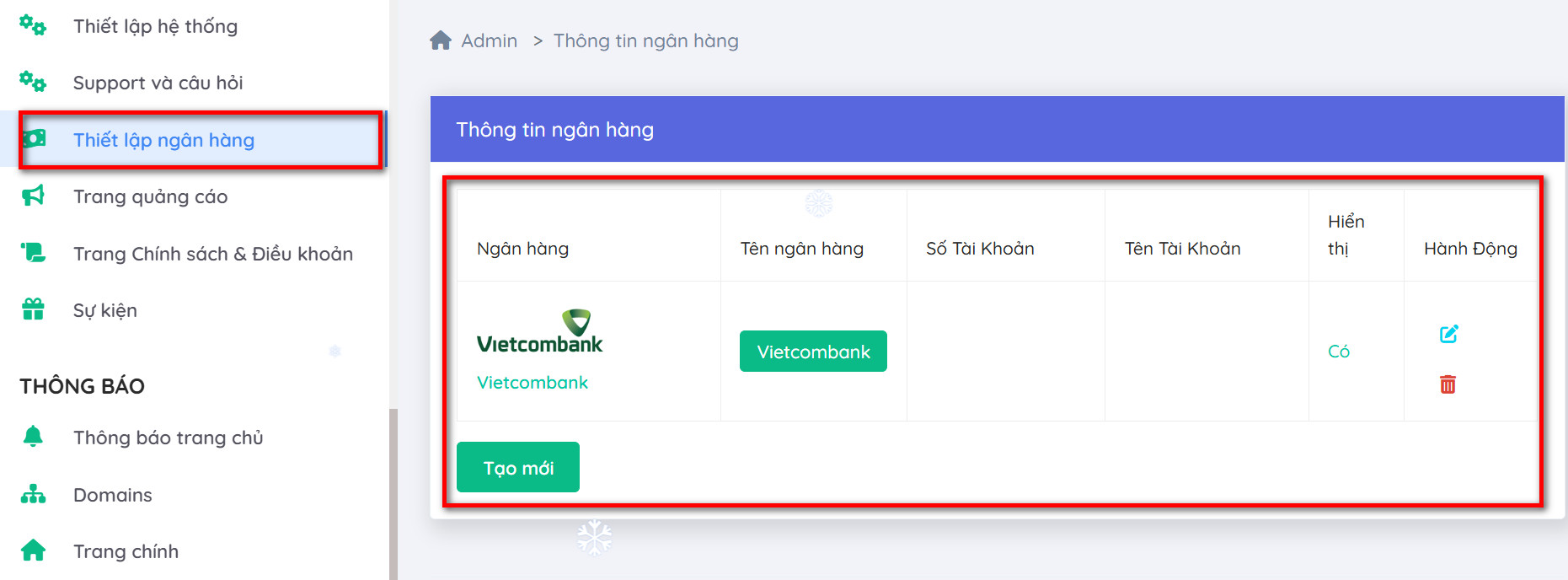Click the scroll icon for Chính sách & Điều khoản
This screenshot has width=1568, height=580.
pos(33,253)
